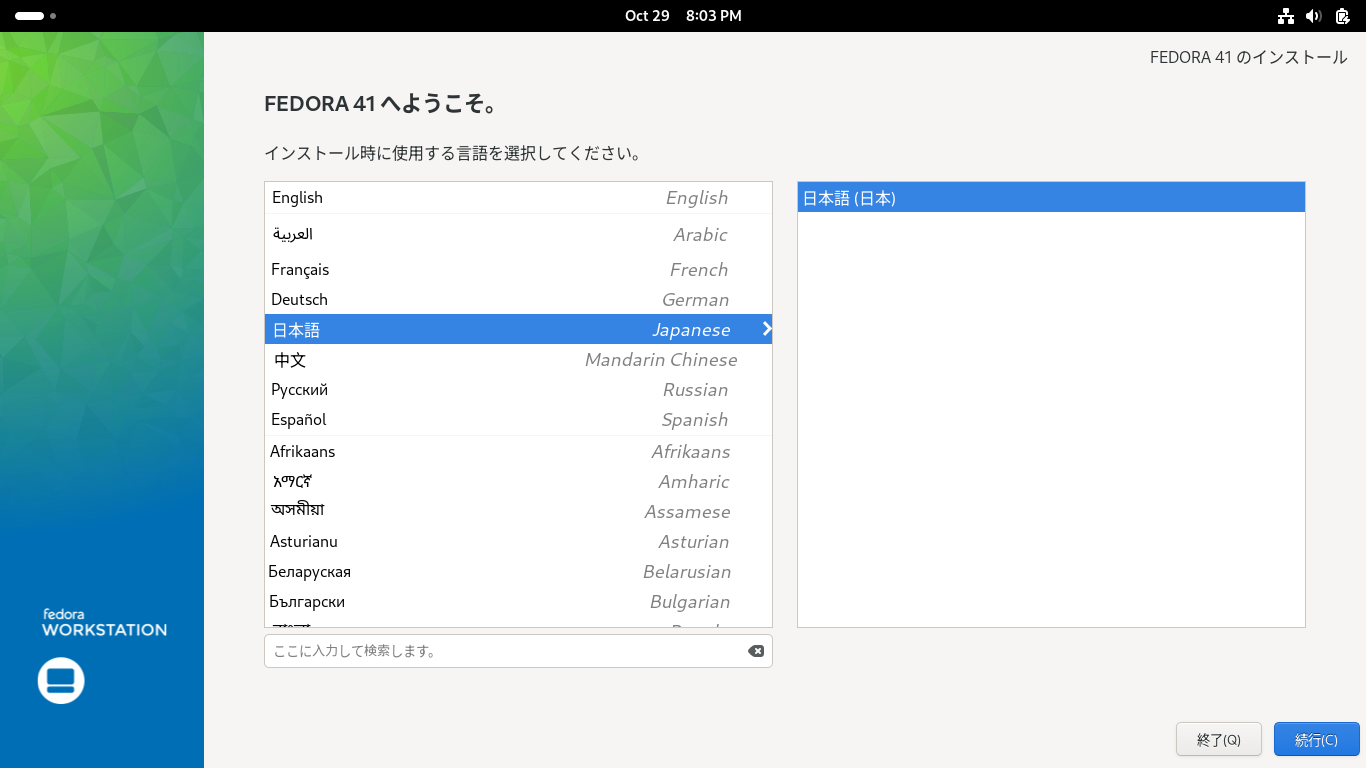Select the Assamese language row
The width and height of the screenshot is (1366, 768).
coord(518,512)
